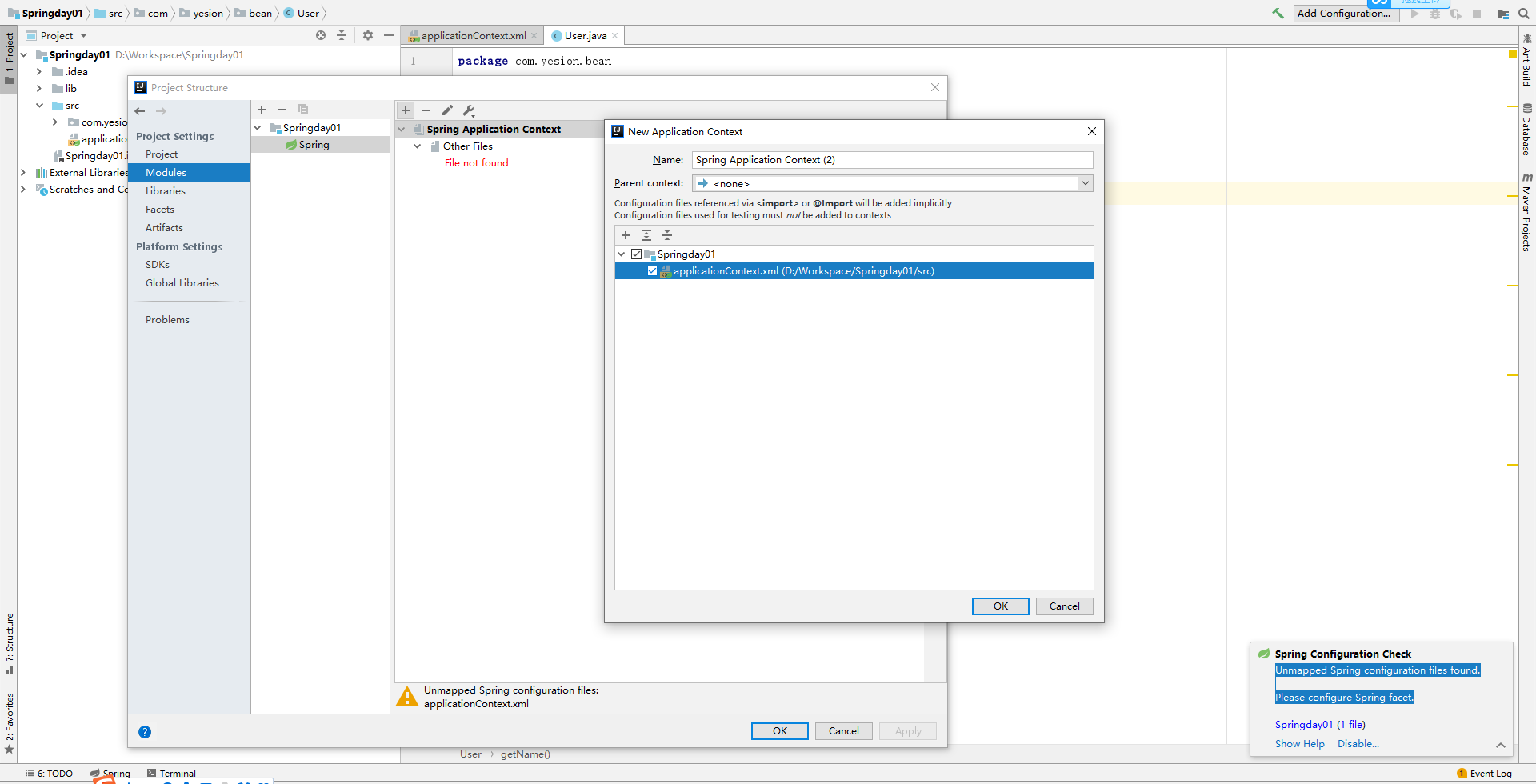Toggle the Springday01 module checkbox
Image resolution: width=1536 pixels, height=784 pixels.
[x=637, y=254]
